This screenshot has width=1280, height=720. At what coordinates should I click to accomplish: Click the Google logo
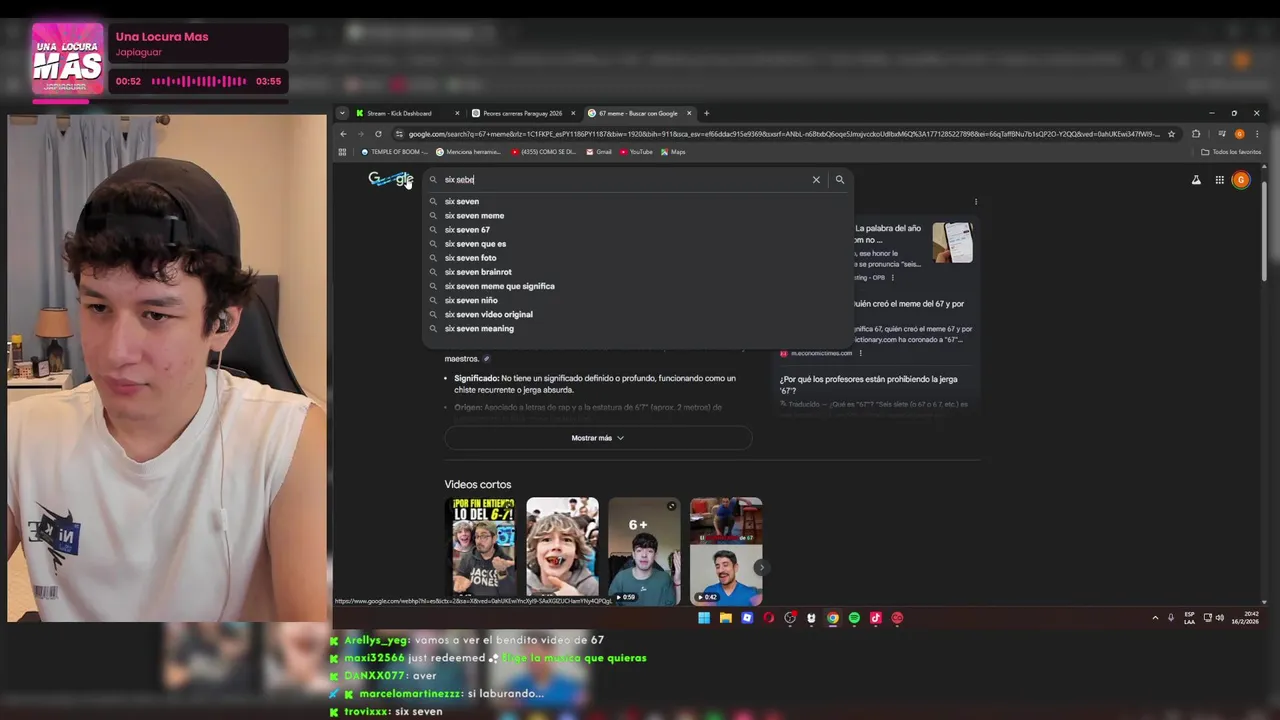coord(390,179)
